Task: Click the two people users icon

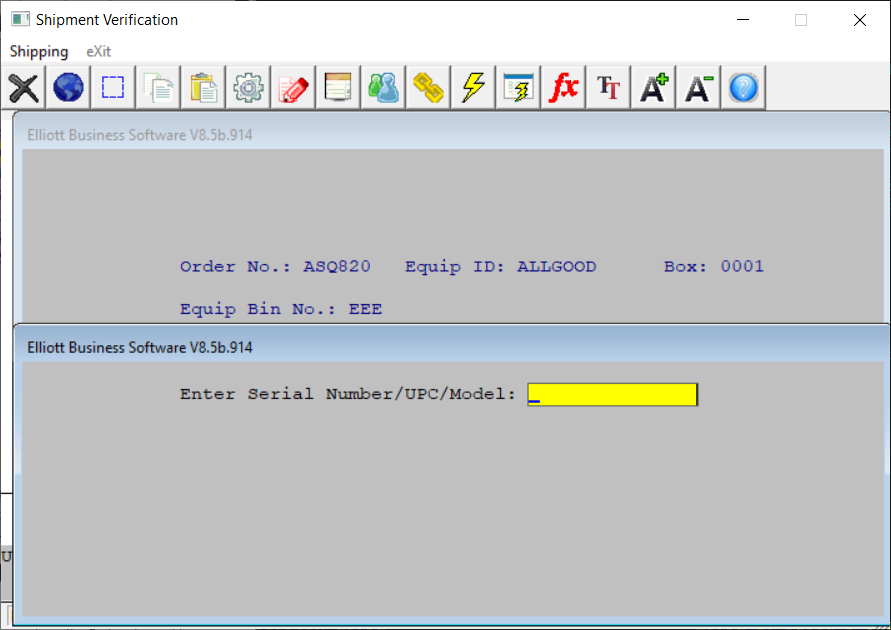Action: [x=384, y=87]
